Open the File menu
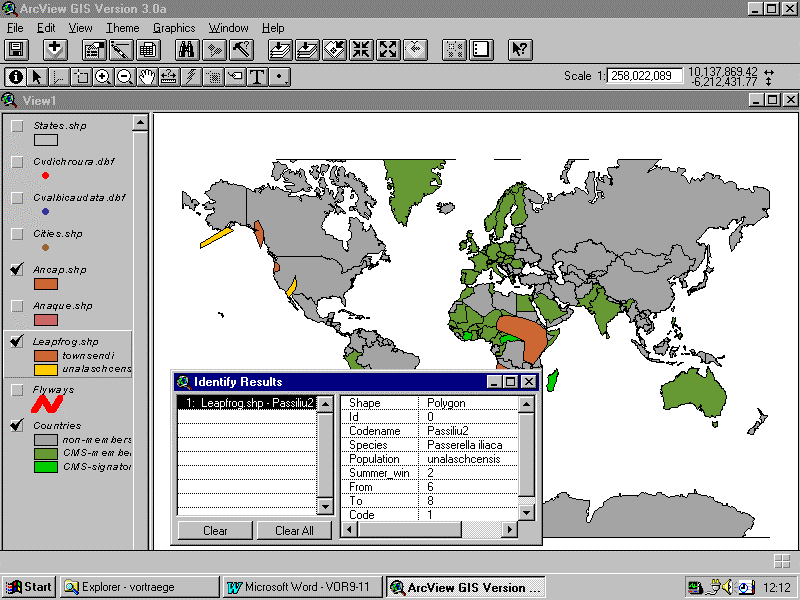 click(x=15, y=28)
